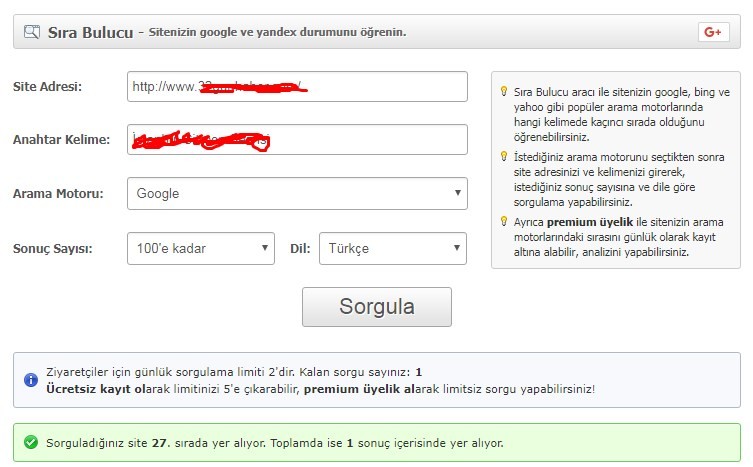Click the lightbulb beside 'Sıra Bulucu aracı ile'
Viewport: 753px width, 467px height.
point(504,91)
